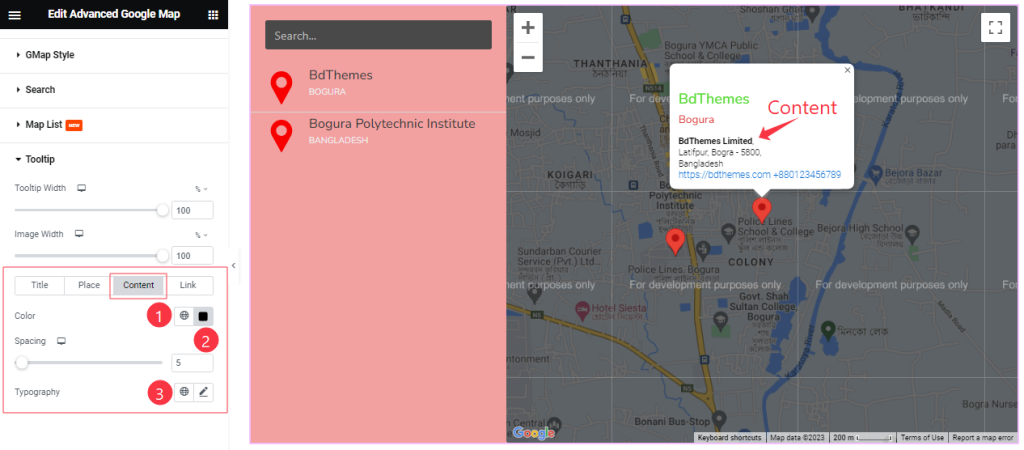Select the Content tab
Screen dimensions: 1024x450
[138, 285]
